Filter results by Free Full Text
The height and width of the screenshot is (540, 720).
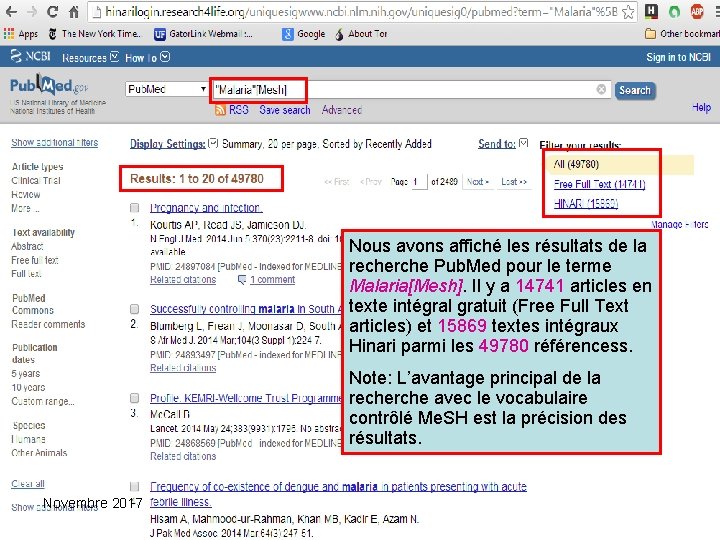[599, 184]
